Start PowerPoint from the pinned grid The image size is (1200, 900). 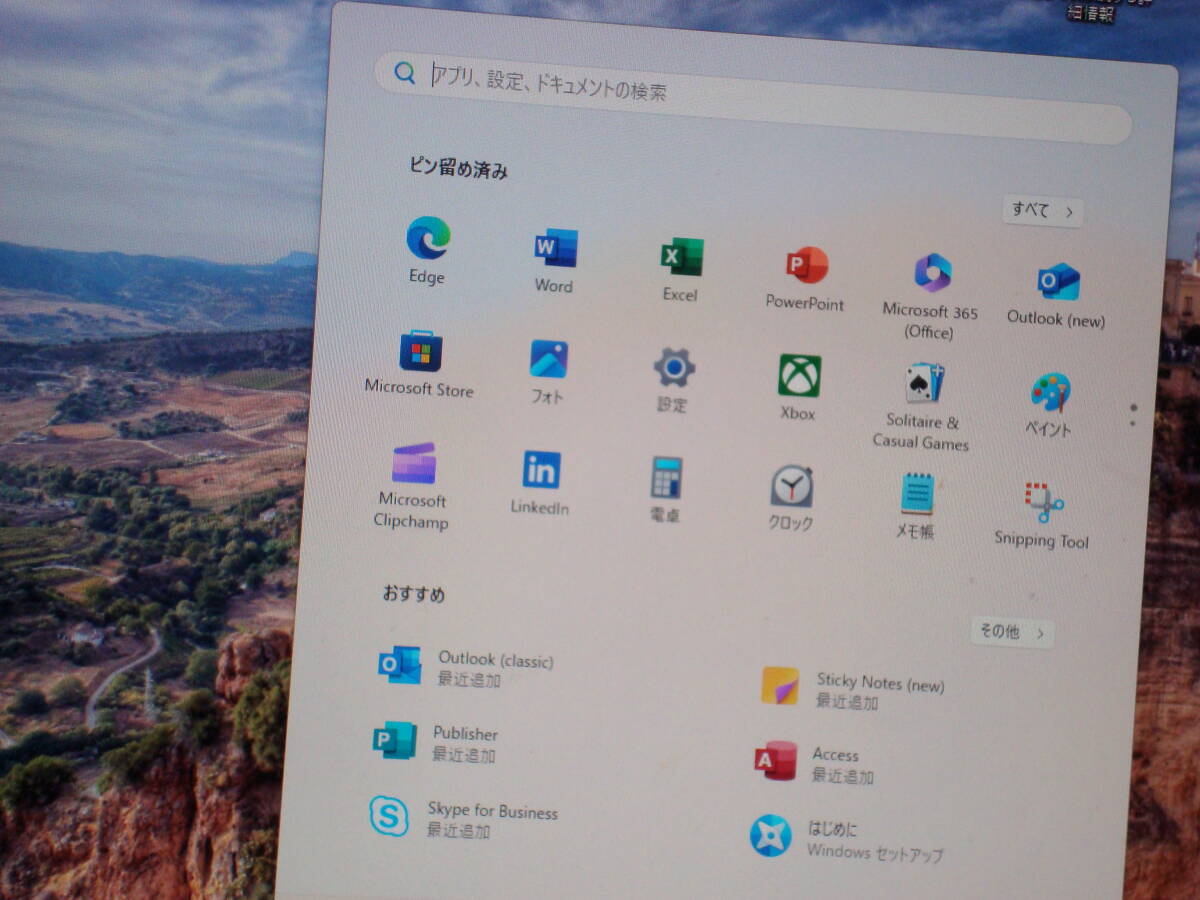pos(807,265)
